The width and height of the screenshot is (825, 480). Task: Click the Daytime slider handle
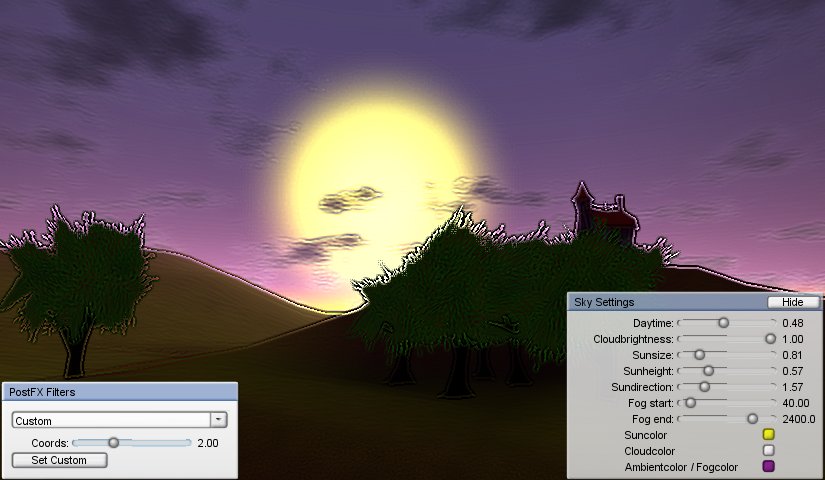pos(723,323)
